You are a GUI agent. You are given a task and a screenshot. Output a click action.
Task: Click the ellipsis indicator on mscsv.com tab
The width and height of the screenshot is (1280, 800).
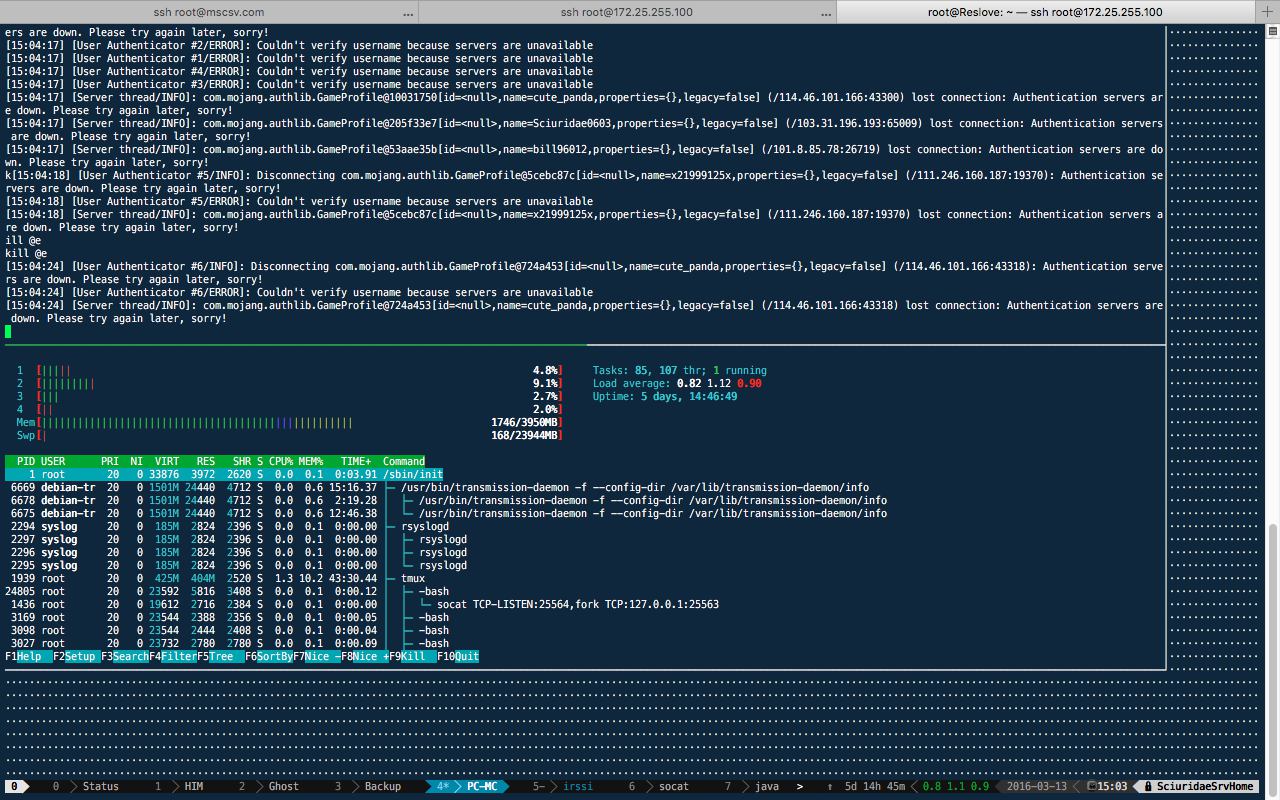(x=407, y=13)
